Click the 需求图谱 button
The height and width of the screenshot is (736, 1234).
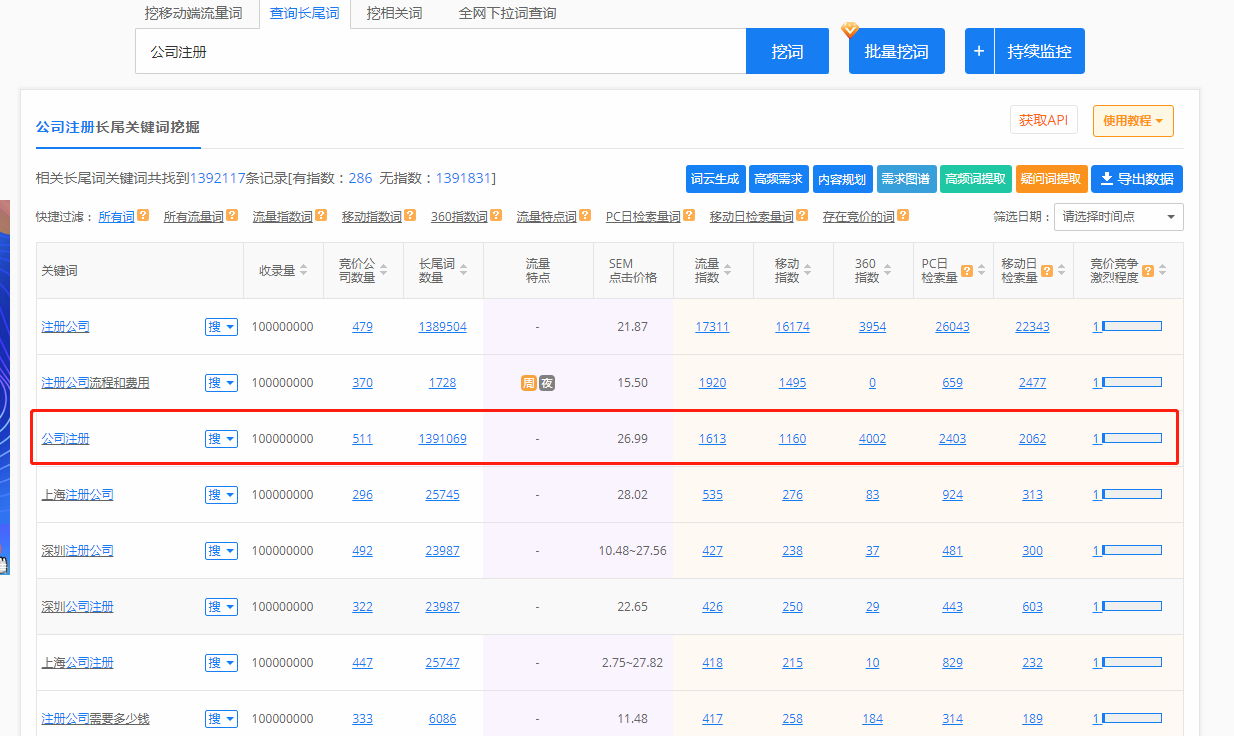(905, 179)
